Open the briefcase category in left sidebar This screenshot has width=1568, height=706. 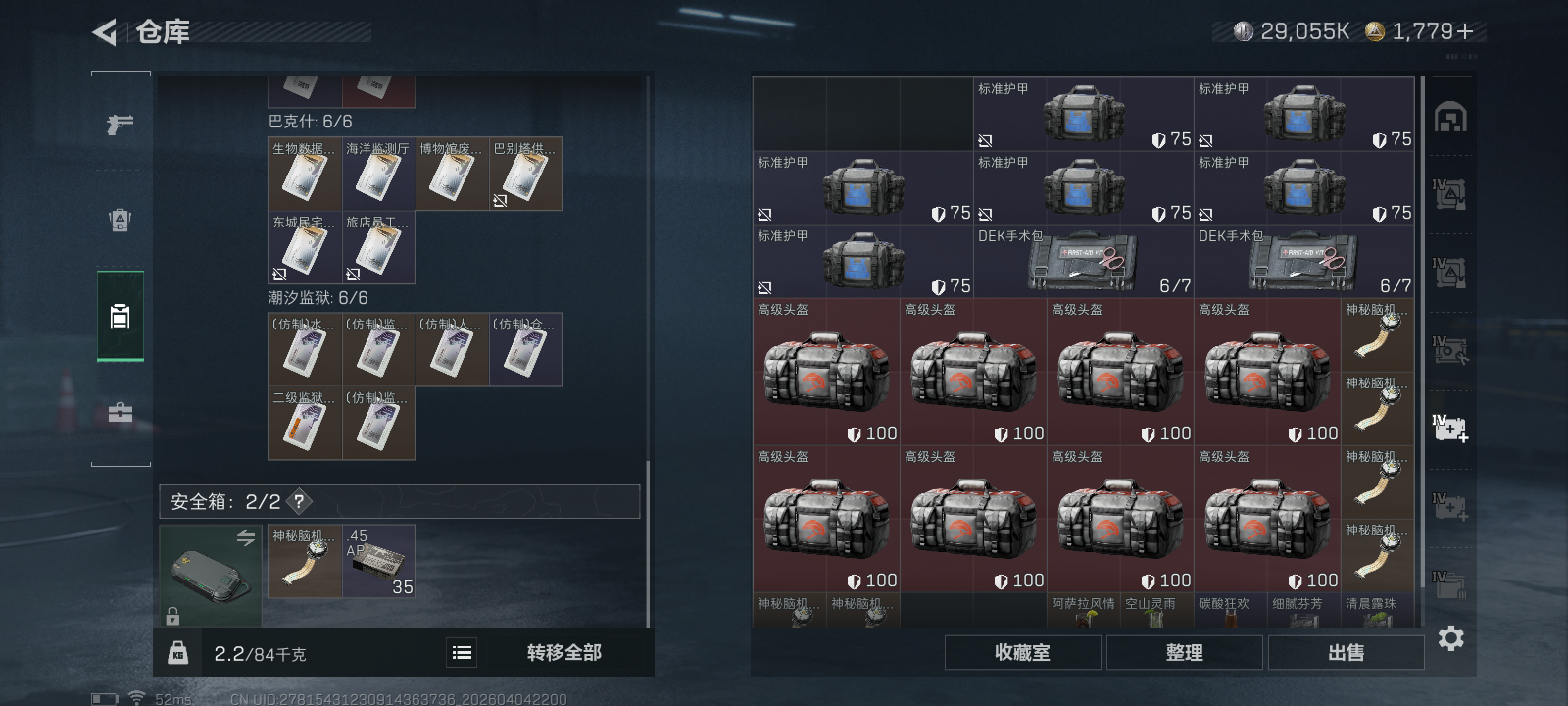click(x=120, y=413)
